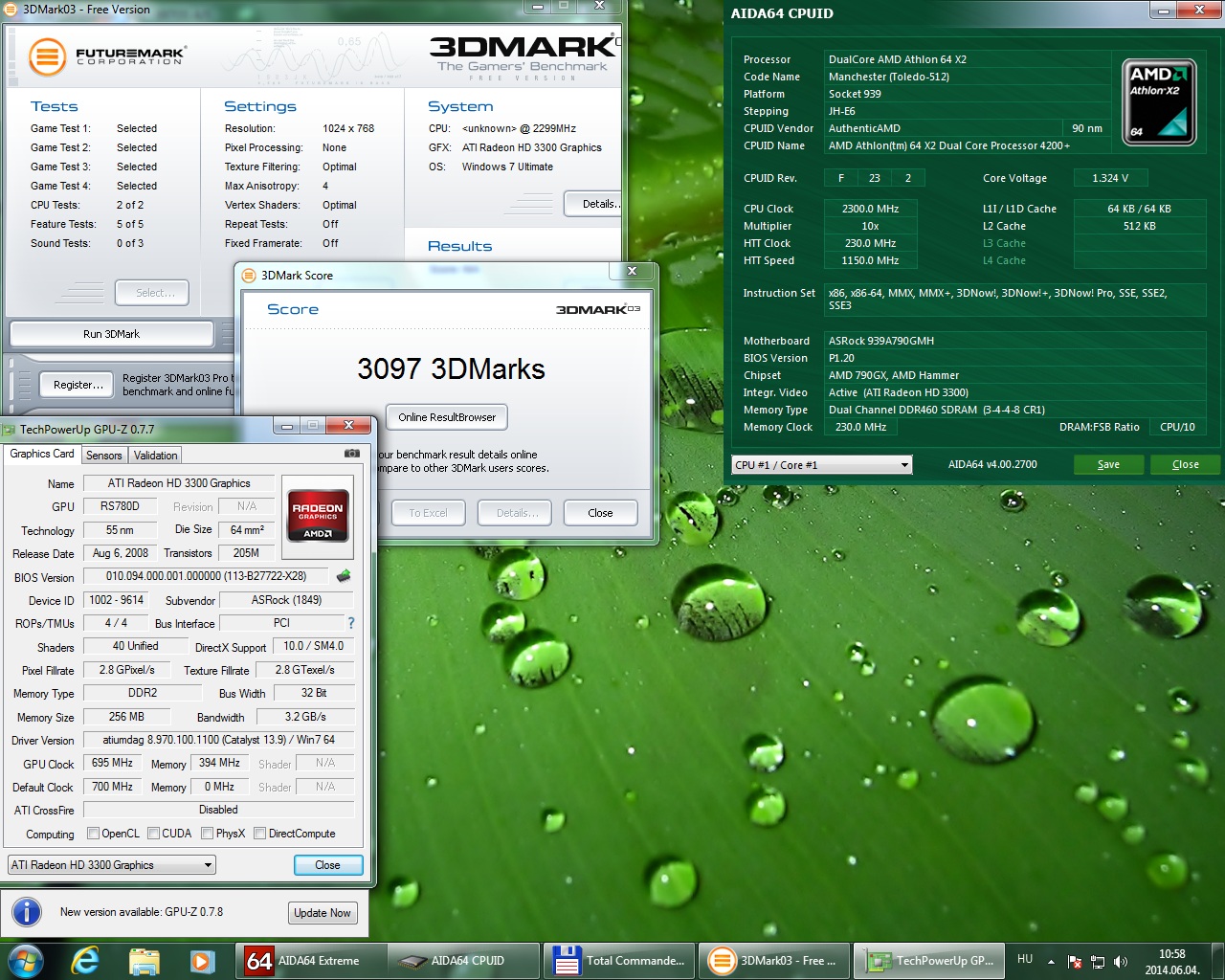Image resolution: width=1225 pixels, height=980 pixels.
Task: Click the Device ID field
Action: [117, 600]
